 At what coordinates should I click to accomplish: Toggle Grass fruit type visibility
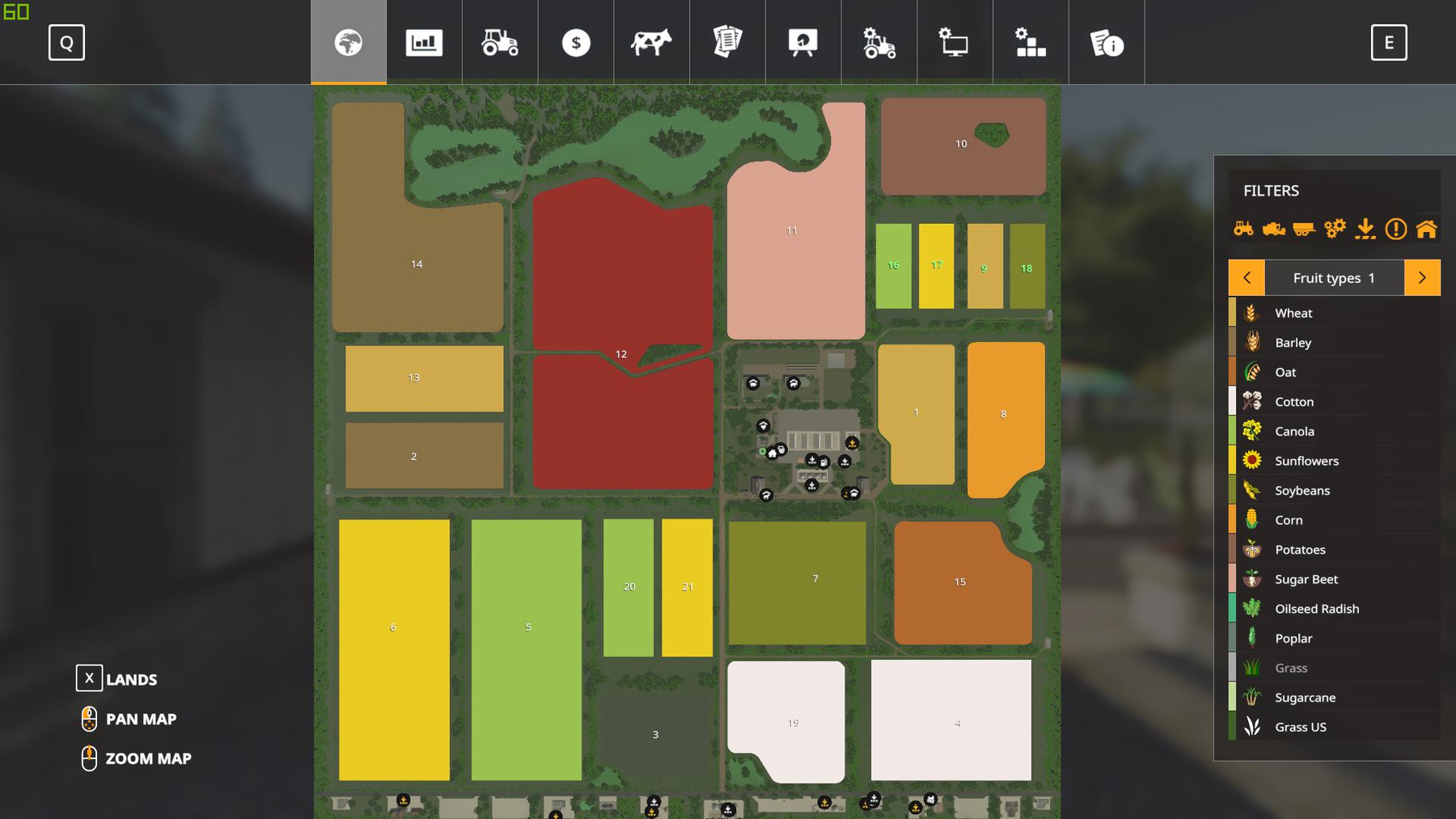[1291, 668]
